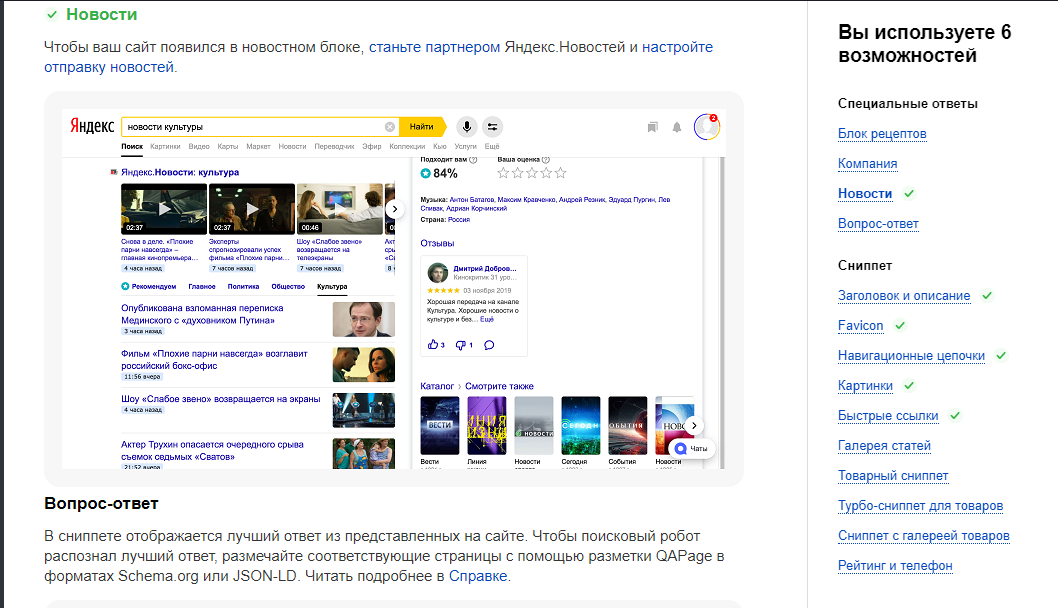The height and width of the screenshot is (608, 1058).
Task: Open the Картинки sidebar link
Action: tap(865, 386)
